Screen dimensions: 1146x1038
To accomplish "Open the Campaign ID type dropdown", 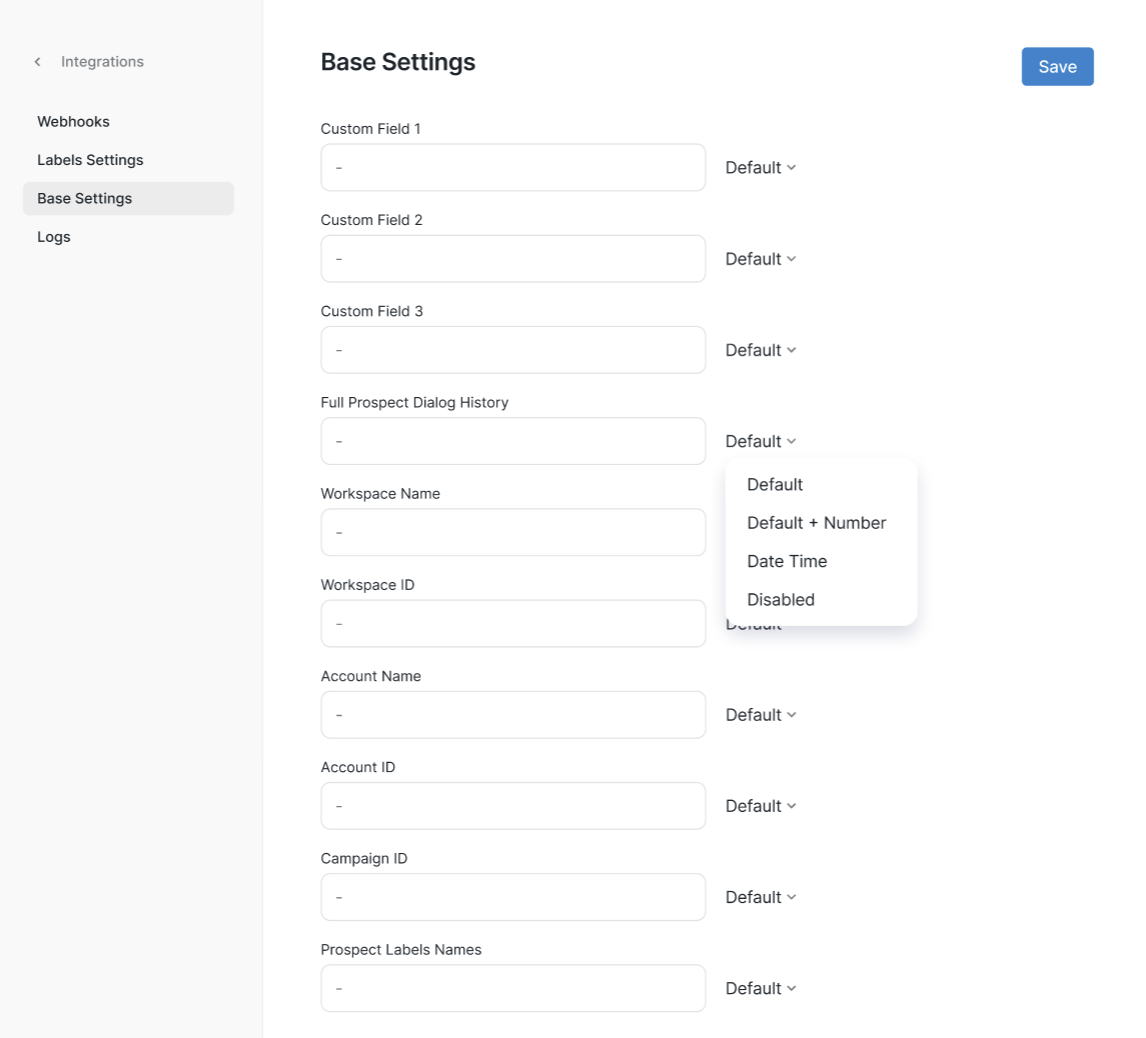I will pyautogui.click(x=760, y=897).
